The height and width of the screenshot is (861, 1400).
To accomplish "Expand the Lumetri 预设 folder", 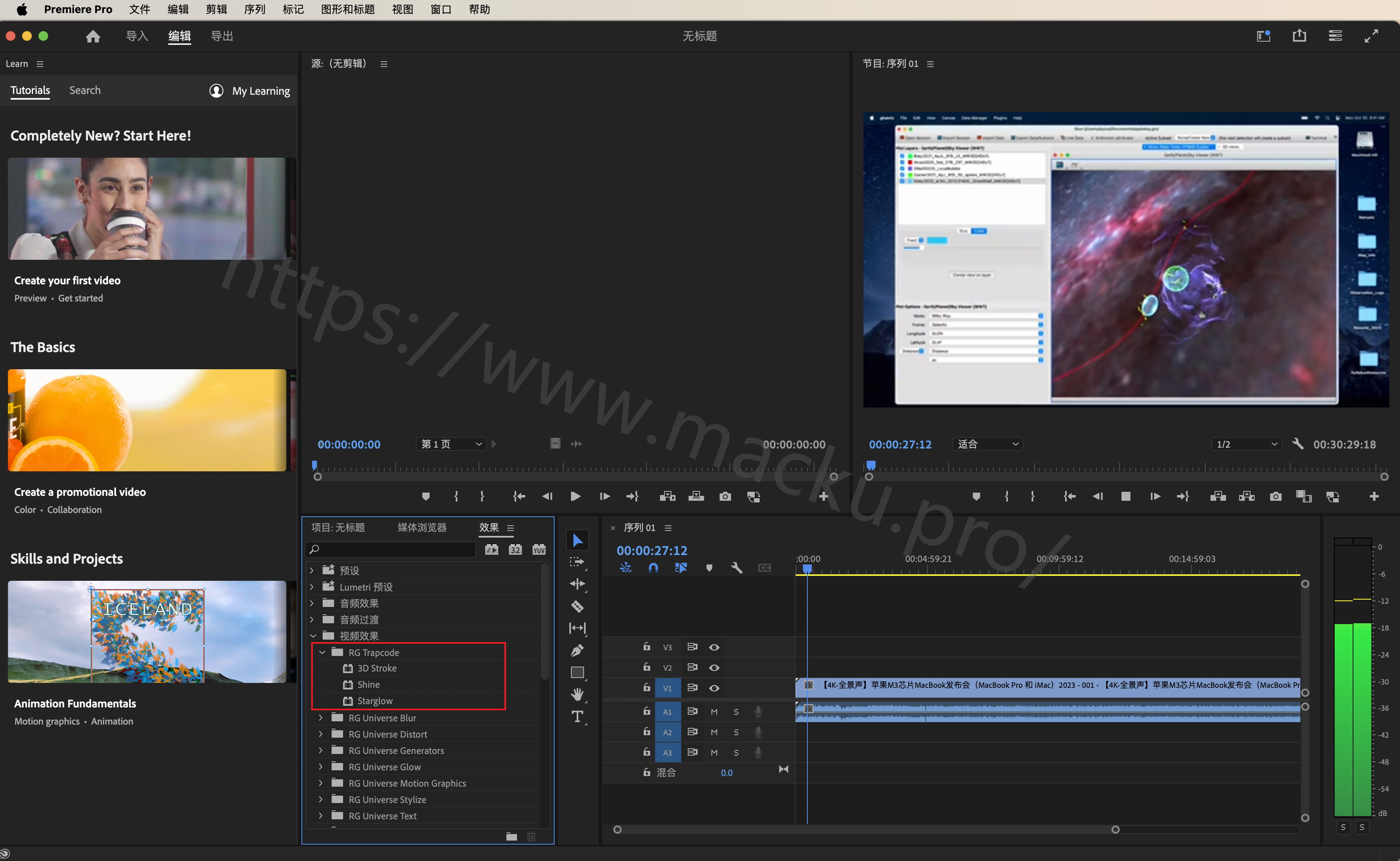I will (312, 587).
